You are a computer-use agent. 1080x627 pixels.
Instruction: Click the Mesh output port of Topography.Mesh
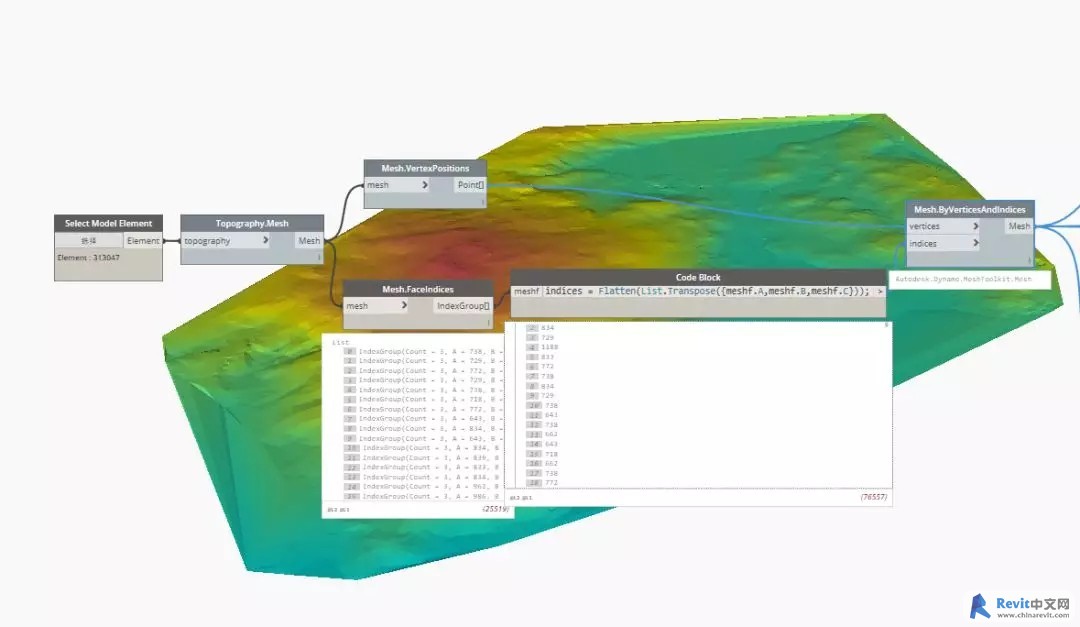[309, 241]
